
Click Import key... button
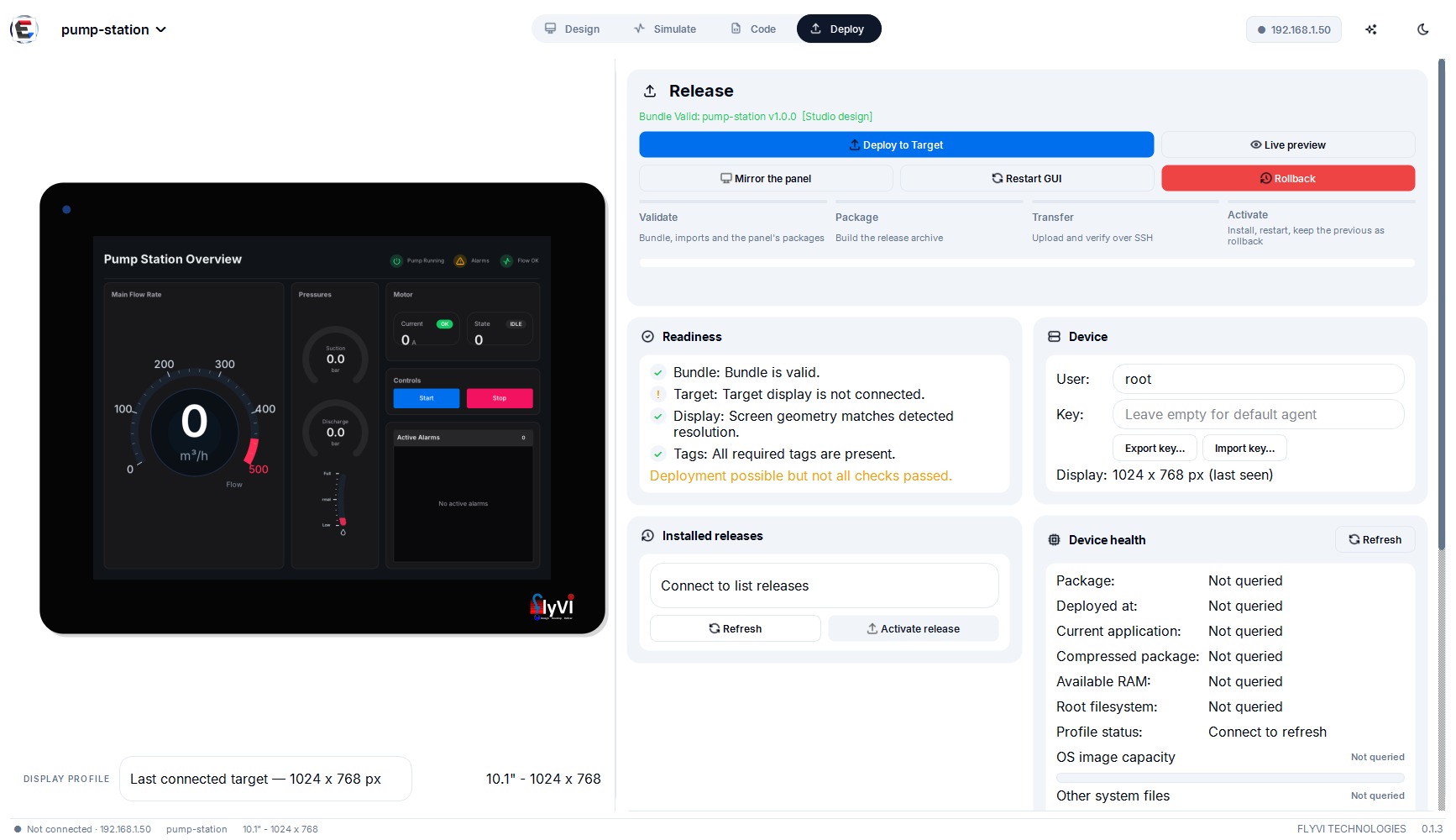(1244, 448)
